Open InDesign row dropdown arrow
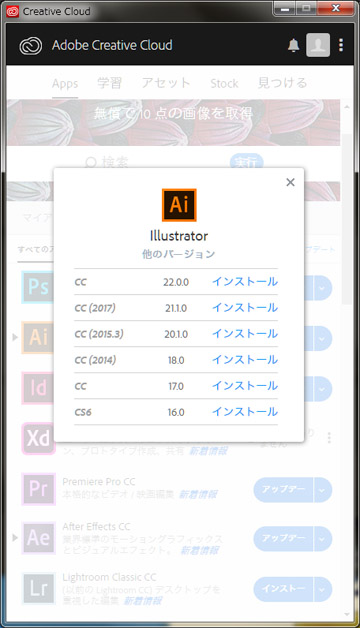Screen dimensions: 360x628 pos(323,389)
